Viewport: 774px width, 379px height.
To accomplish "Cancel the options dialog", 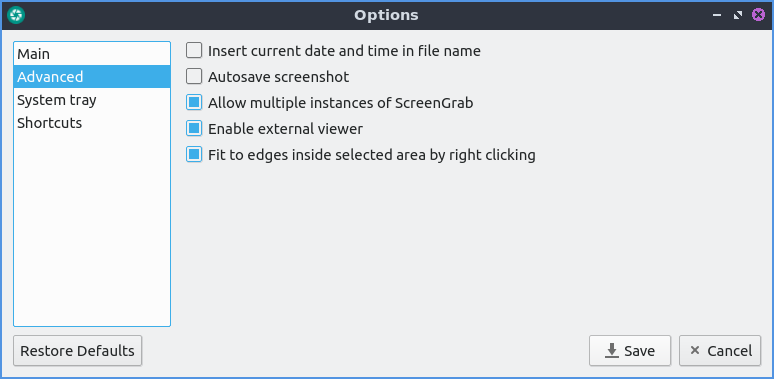I will (x=720, y=351).
